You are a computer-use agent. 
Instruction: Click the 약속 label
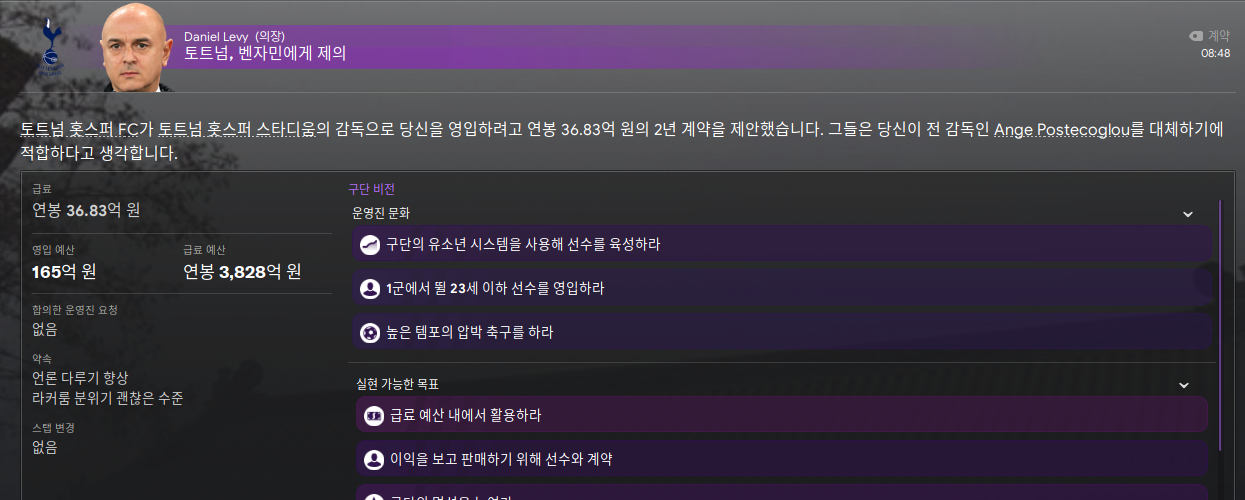[42, 358]
